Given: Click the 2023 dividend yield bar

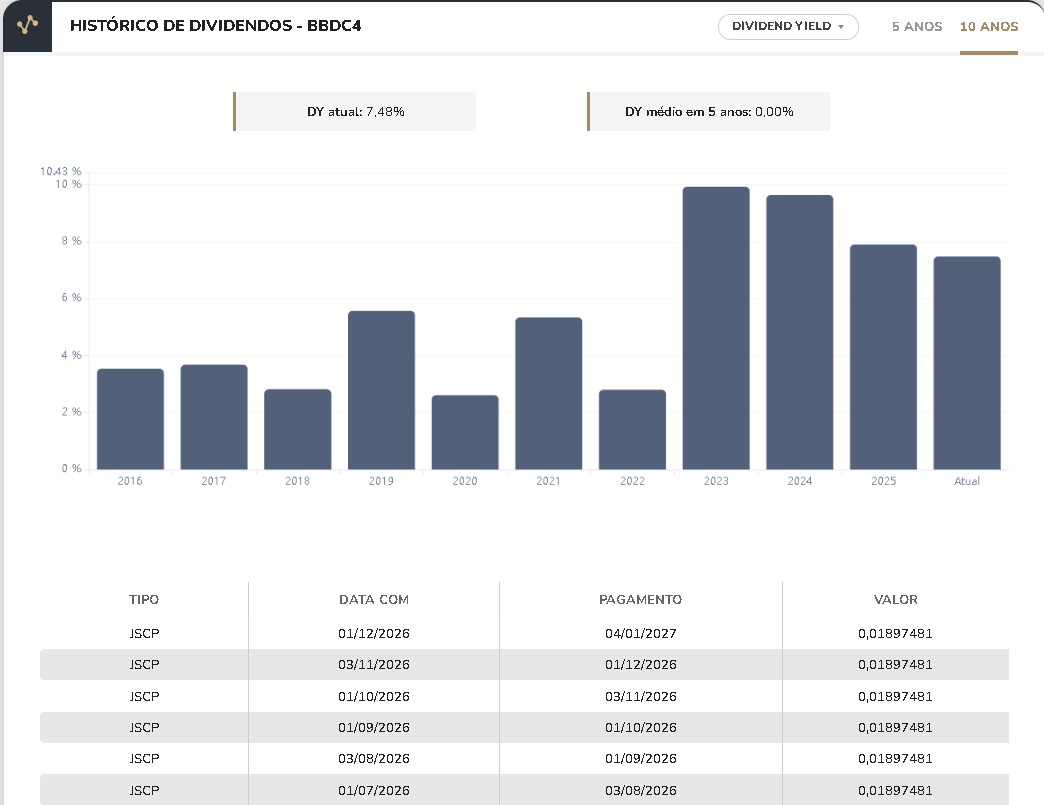Looking at the screenshot, I should (716, 328).
